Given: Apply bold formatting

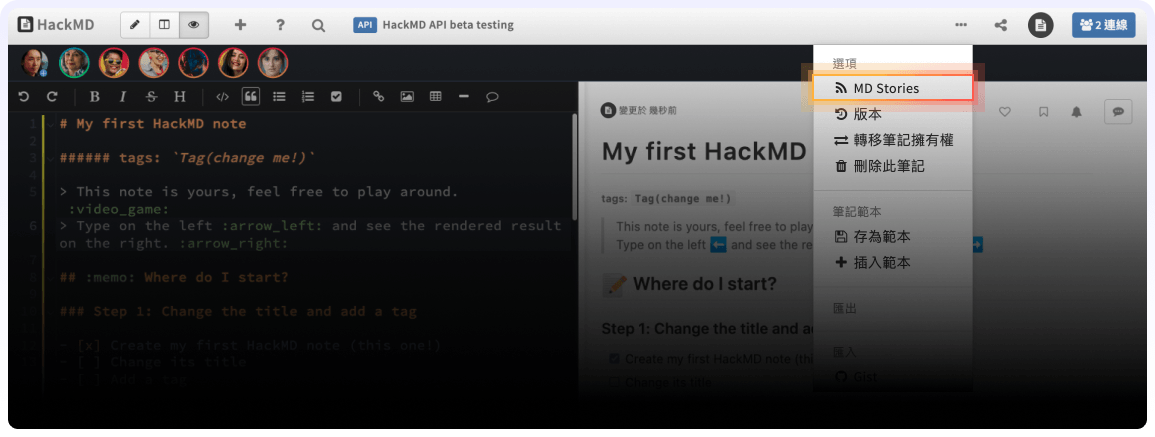Looking at the screenshot, I should tap(94, 96).
